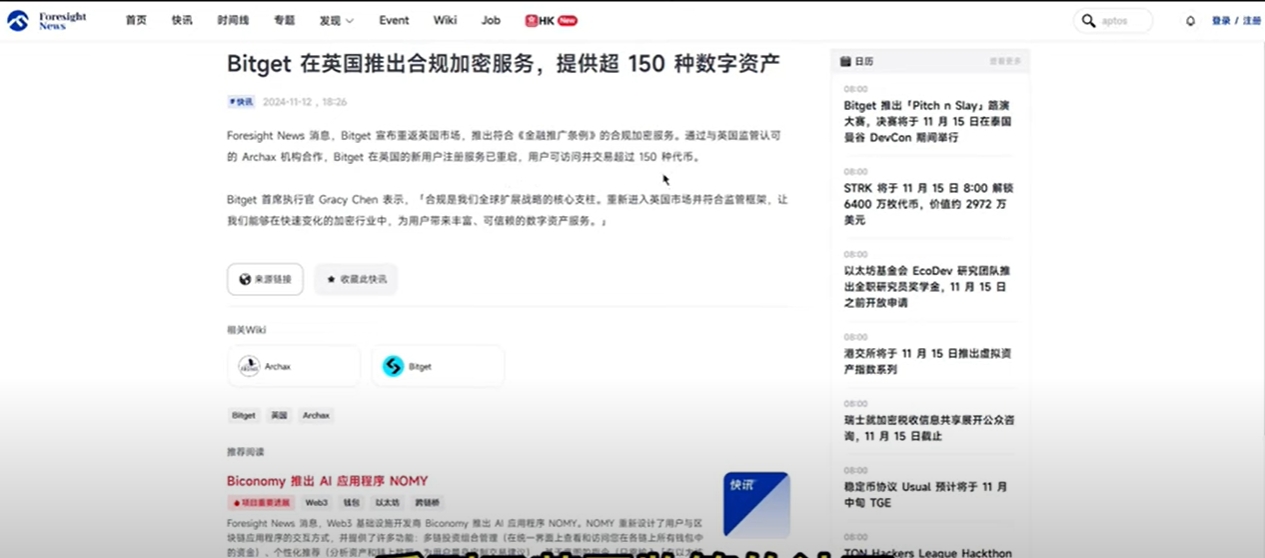Go to the 快讯 nav item
Viewport: 1265px width, 558px height.
182,21
